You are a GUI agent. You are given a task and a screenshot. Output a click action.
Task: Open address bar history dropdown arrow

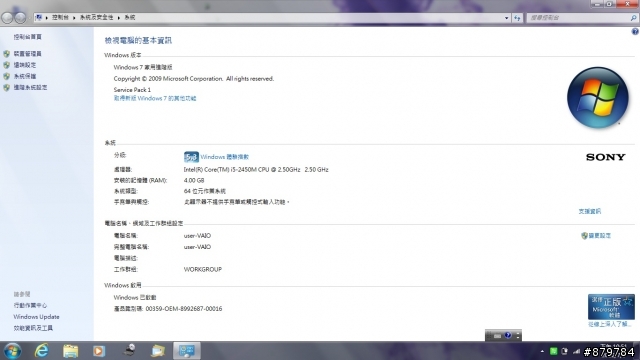pos(507,18)
